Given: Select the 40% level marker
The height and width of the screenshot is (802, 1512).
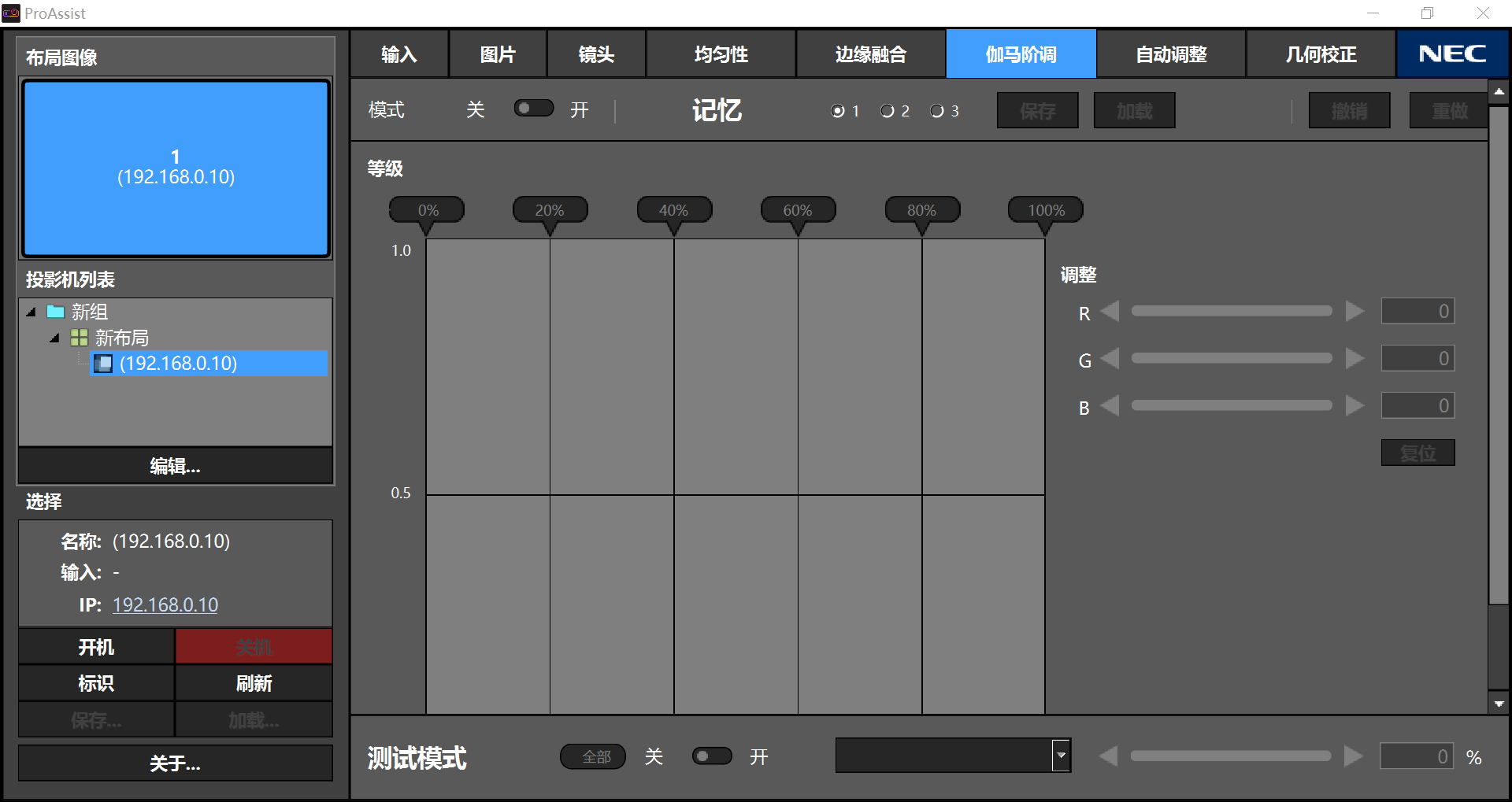Looking at the screenshot, I should (x=674, y=210).
